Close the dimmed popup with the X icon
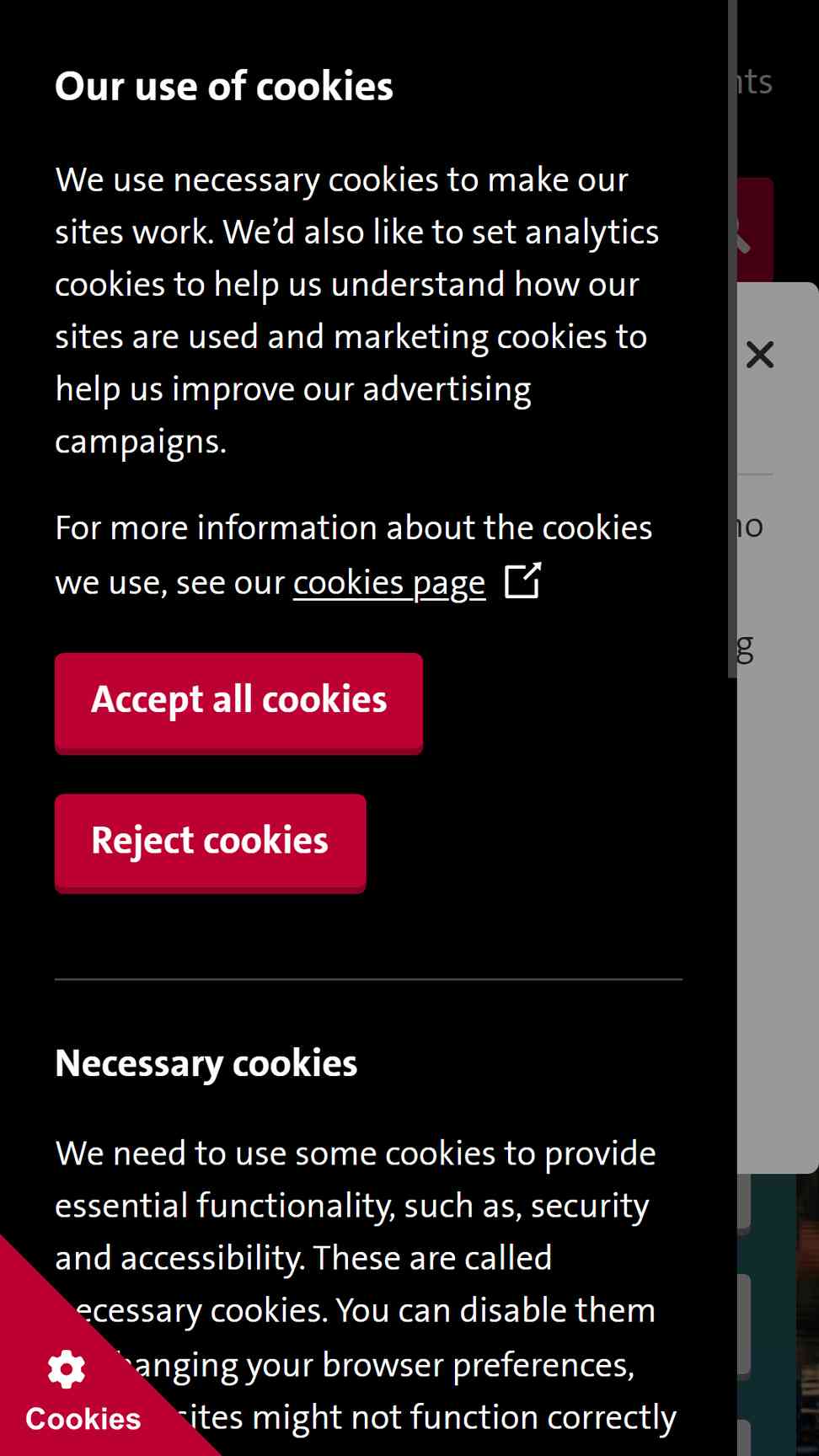This screenshot has height=1456, width=819. (760, 356)
